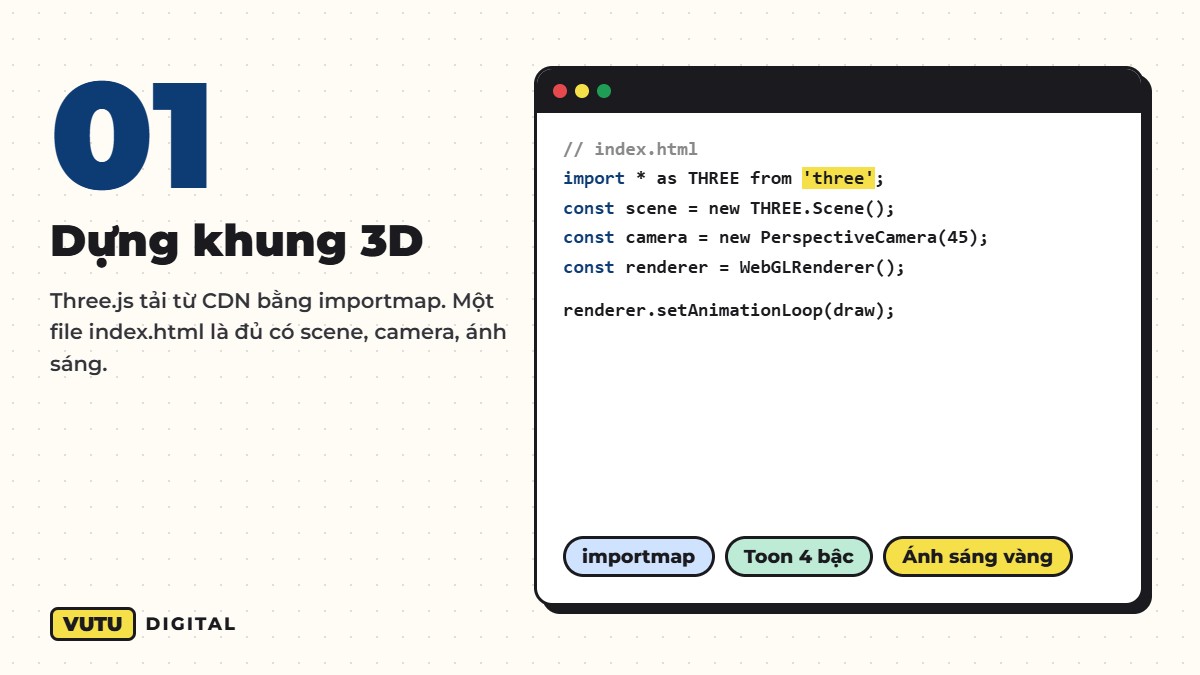Click the 'const renderer = WebGLRenderer();' line
The height and width of the screenshot is (675, 1200).
[x=734, y=267]
